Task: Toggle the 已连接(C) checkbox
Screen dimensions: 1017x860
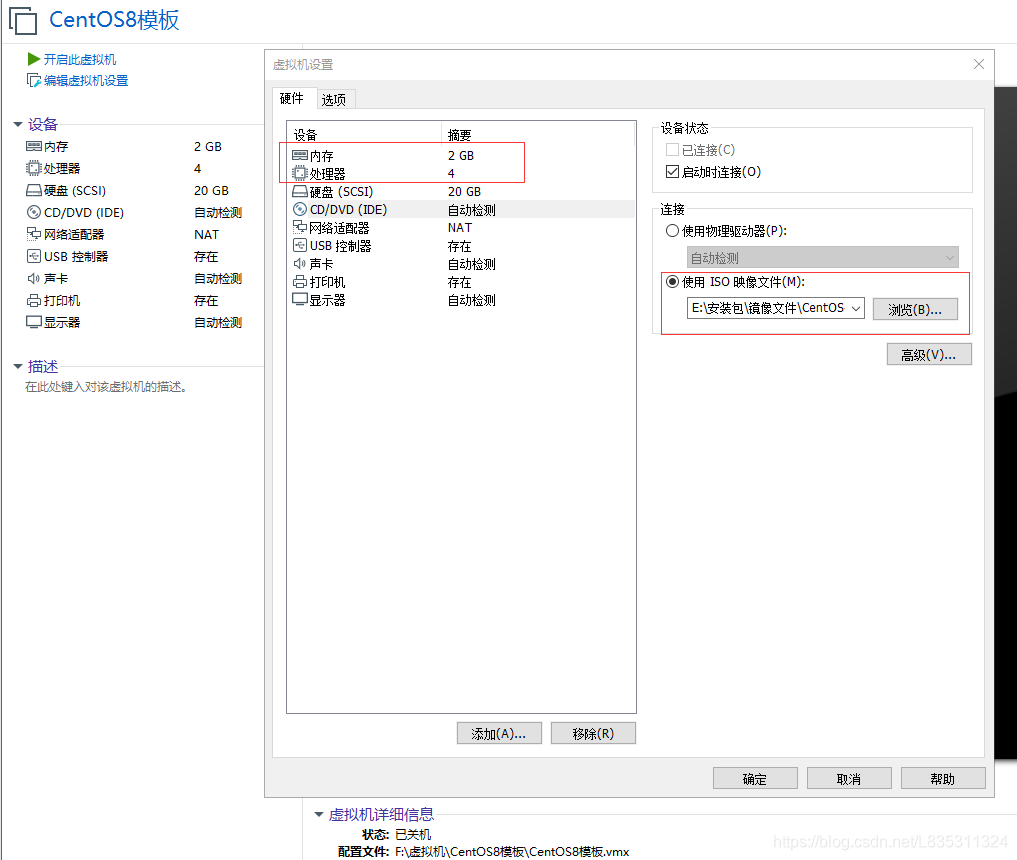Action: tap(672, 150)
